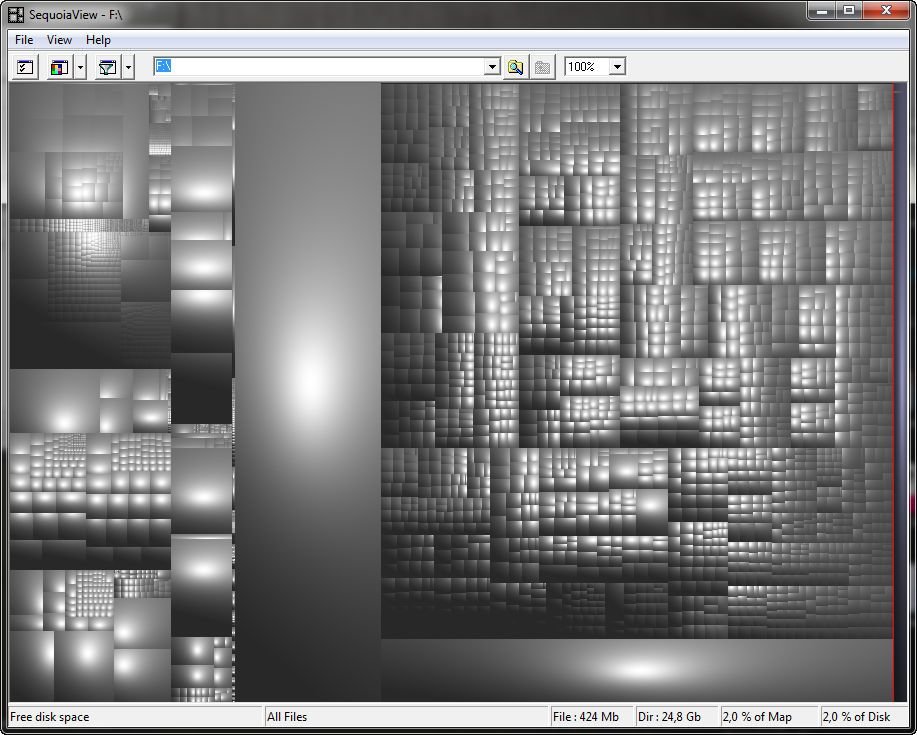The width and height of the screenshot is (917, 735).
Task: Close the SequoiaView window
Action: [x=886, y=10]
